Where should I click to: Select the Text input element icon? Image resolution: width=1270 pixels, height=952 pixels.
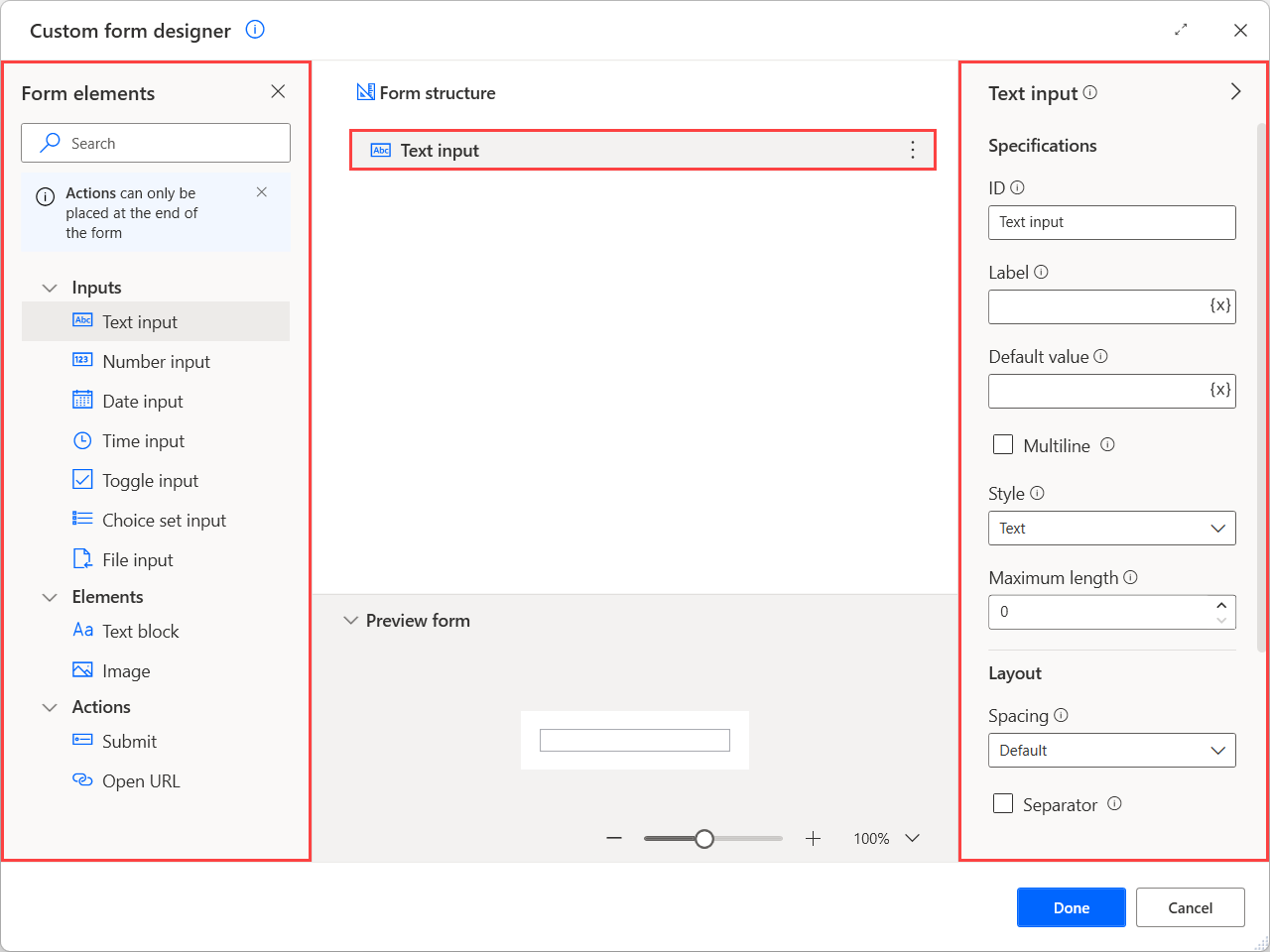81,320
